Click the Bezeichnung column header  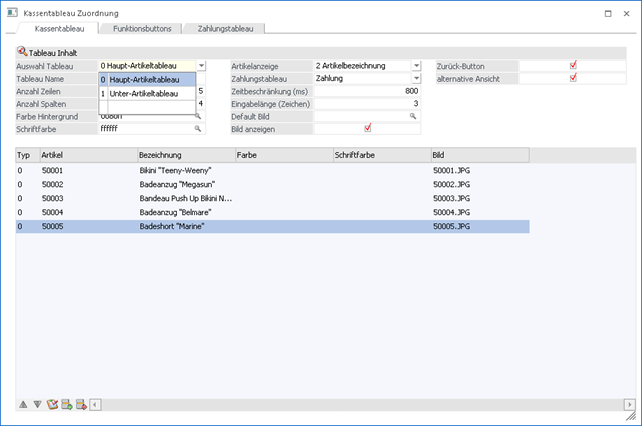point(185,156)
